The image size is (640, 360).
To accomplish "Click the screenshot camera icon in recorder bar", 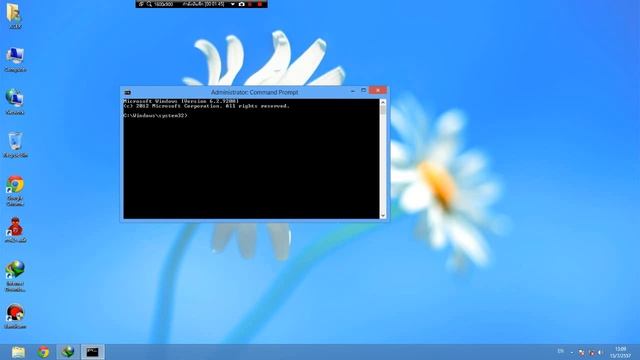I will click(241, 4).
